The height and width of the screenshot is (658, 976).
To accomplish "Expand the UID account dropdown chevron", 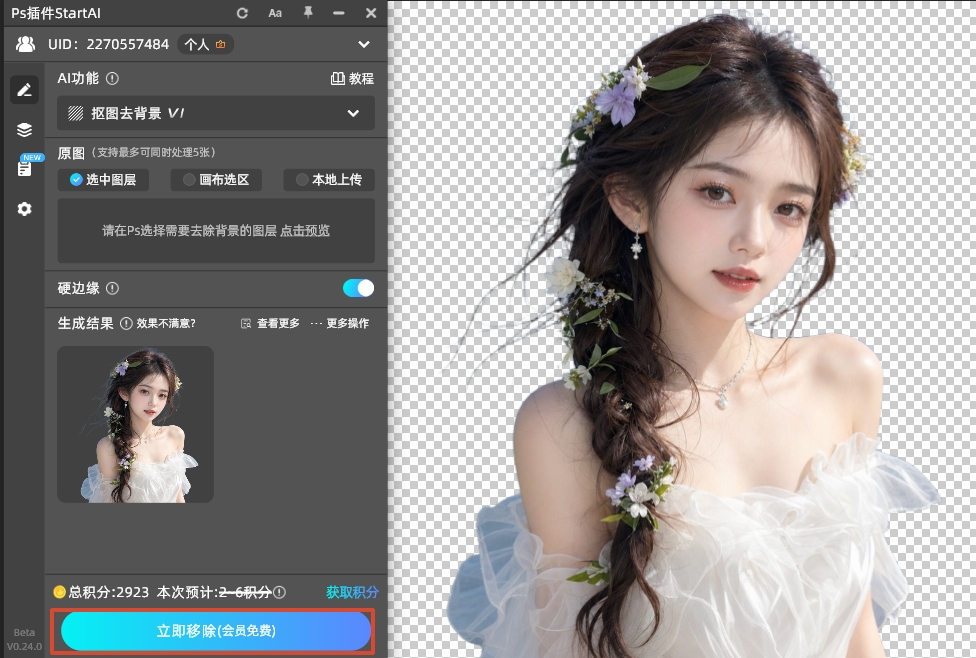I will (x=364, y=44).
